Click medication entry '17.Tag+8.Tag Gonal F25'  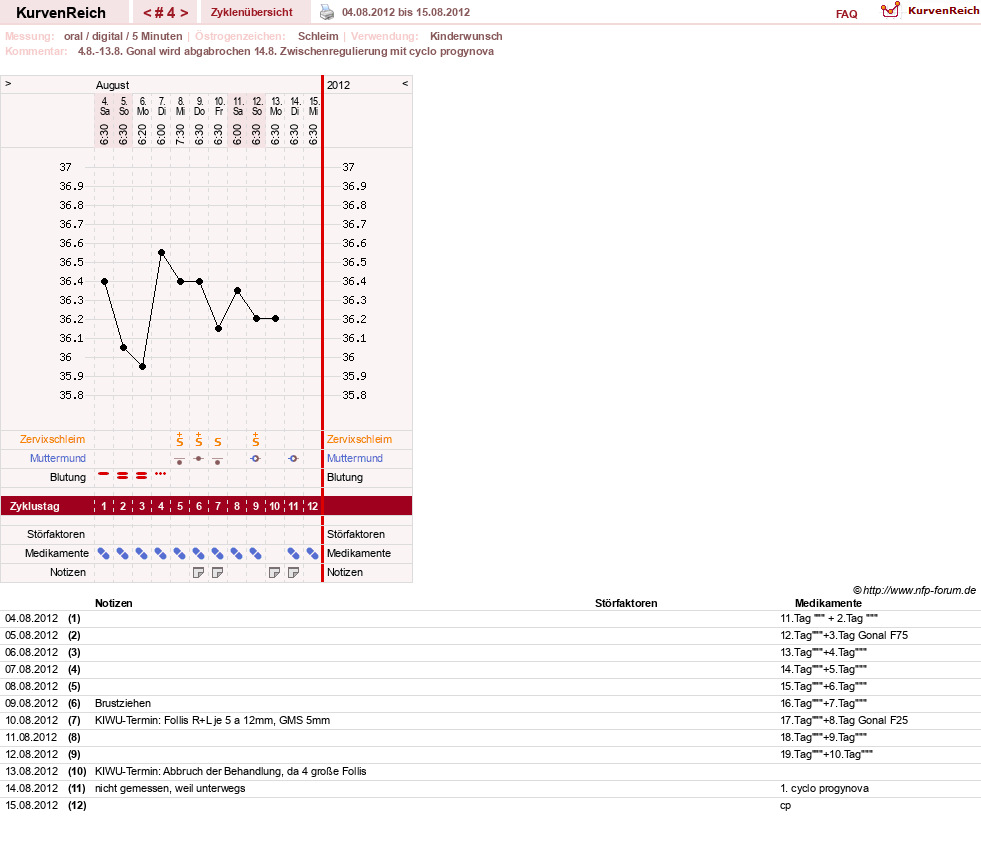tap(844, 720)
